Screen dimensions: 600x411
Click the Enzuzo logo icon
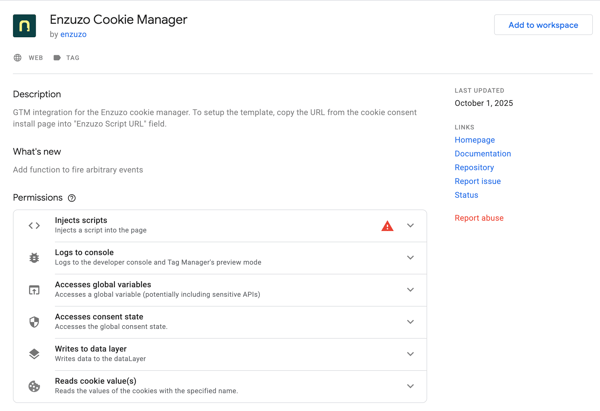tap(25, 26)
